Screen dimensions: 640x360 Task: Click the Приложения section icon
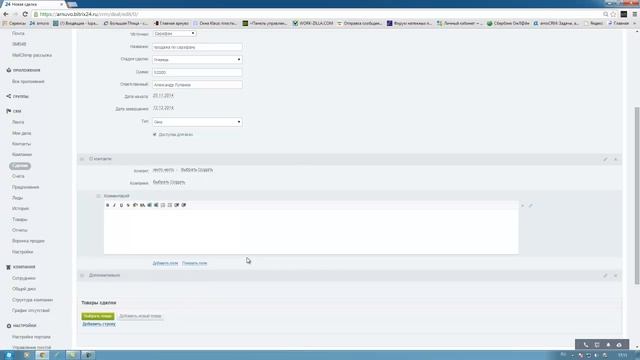9,70
